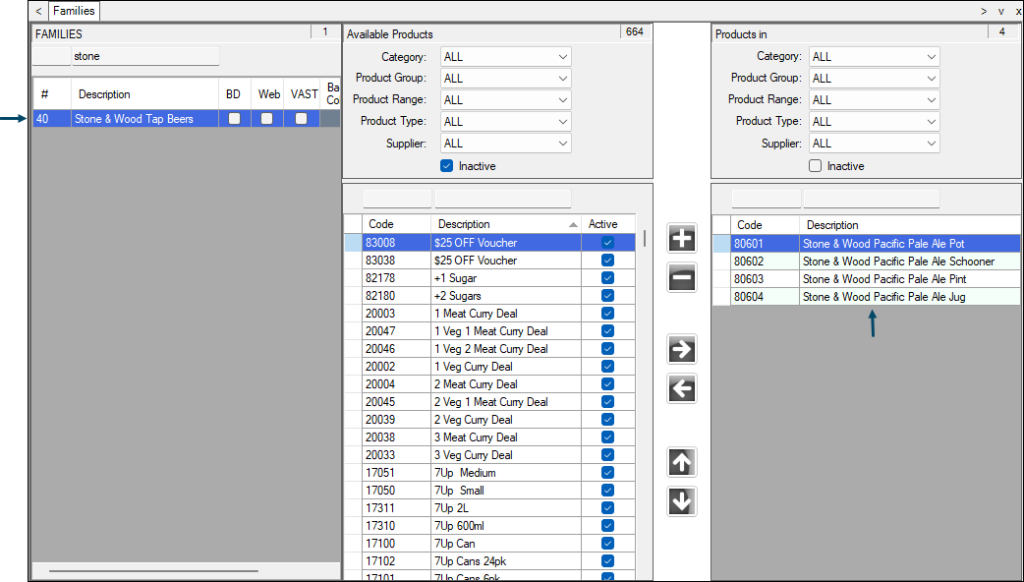This screenshot has width=1024, height=582.
Task: Sort Available Products by Active header
Action: pyautogui.click(x=608, y=224)
